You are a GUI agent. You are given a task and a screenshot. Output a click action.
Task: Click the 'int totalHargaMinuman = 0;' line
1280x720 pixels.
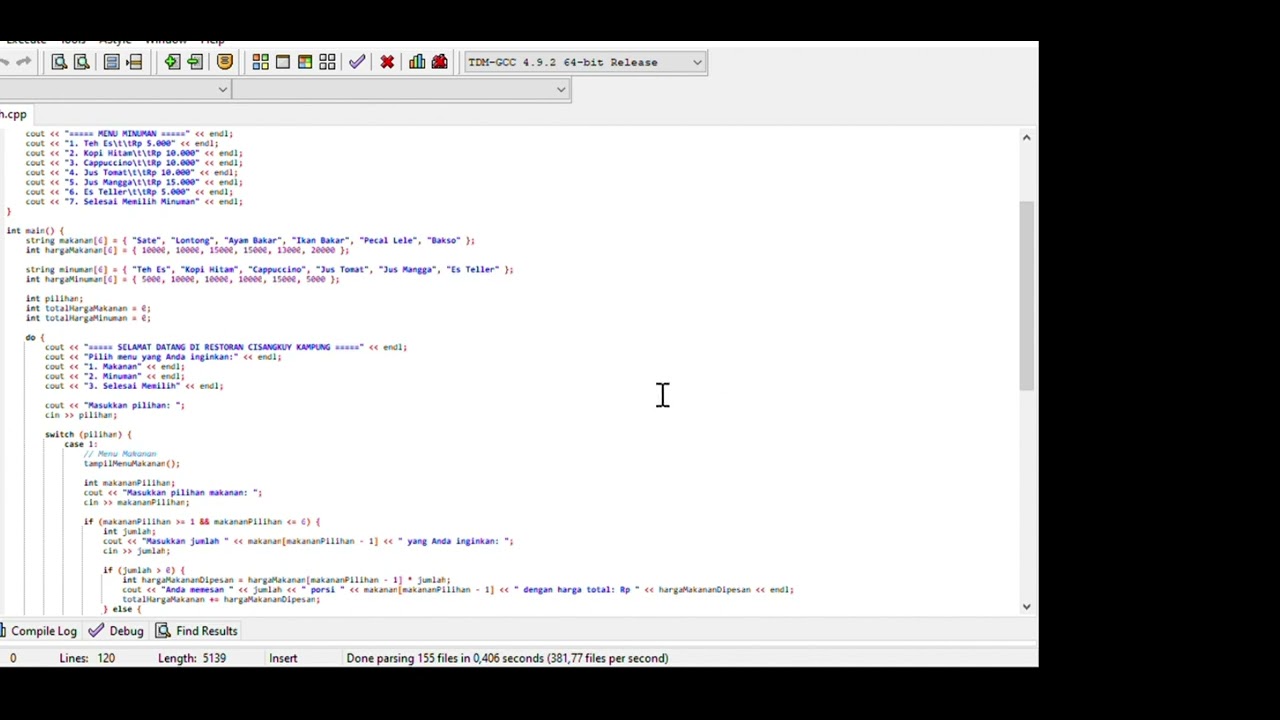(x=88, y=318)
